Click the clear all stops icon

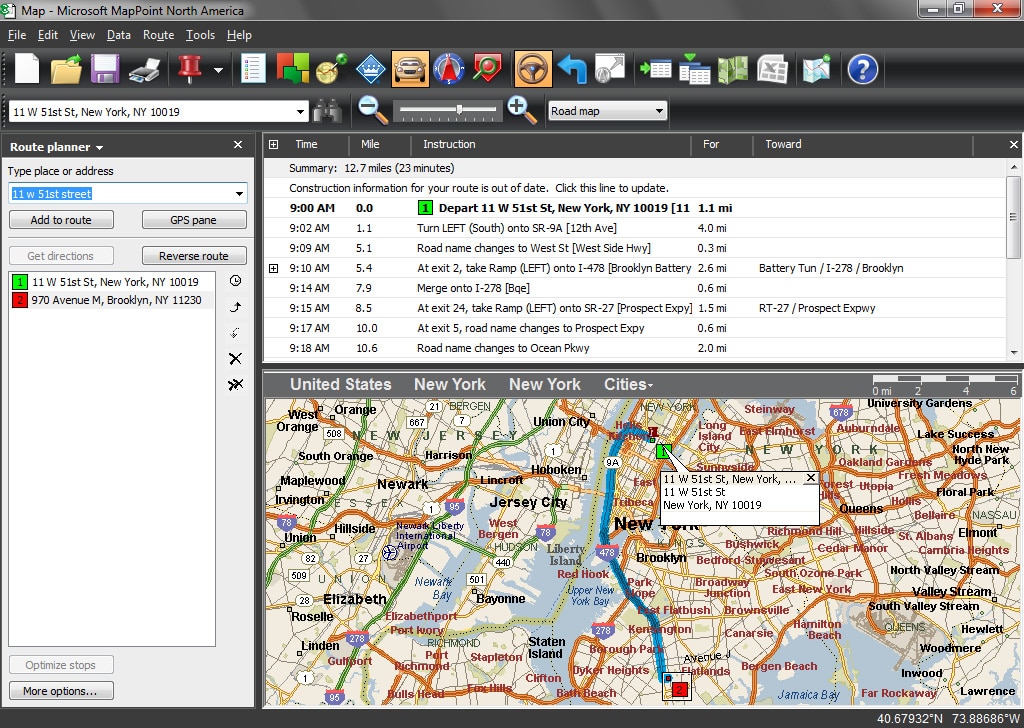click(x=236, y=385)
